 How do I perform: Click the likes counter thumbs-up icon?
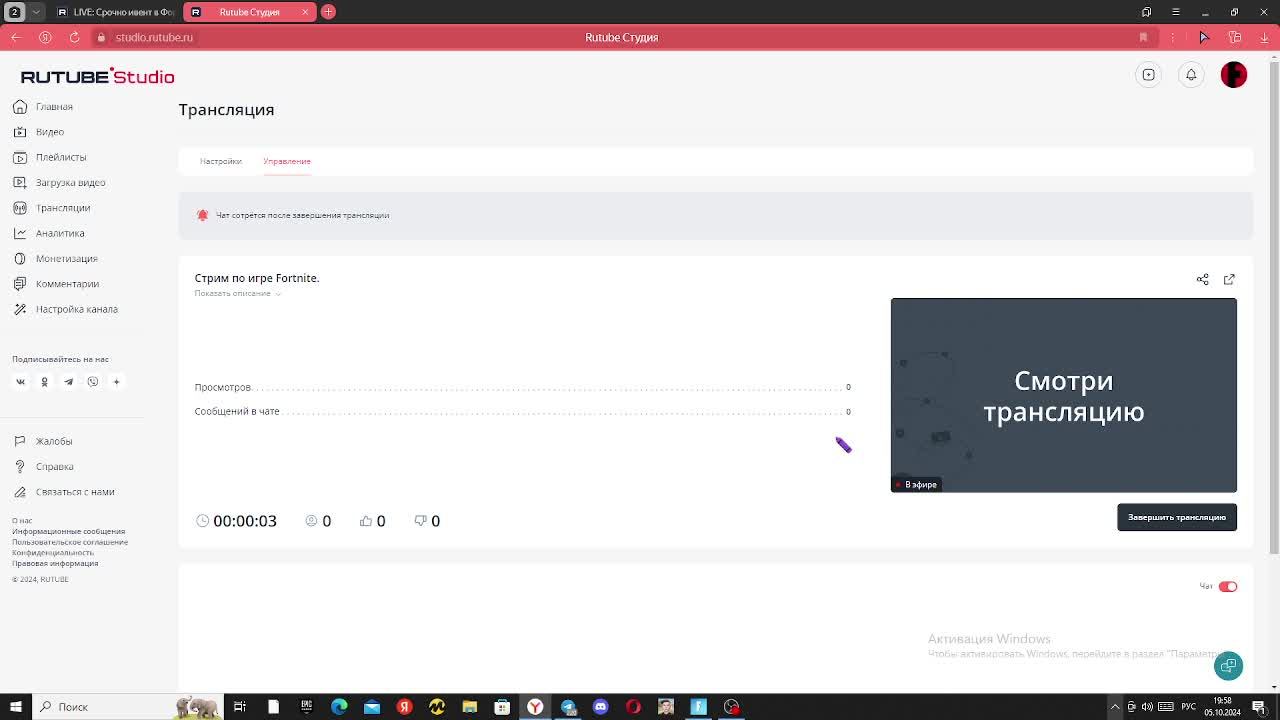pos(366,521)
